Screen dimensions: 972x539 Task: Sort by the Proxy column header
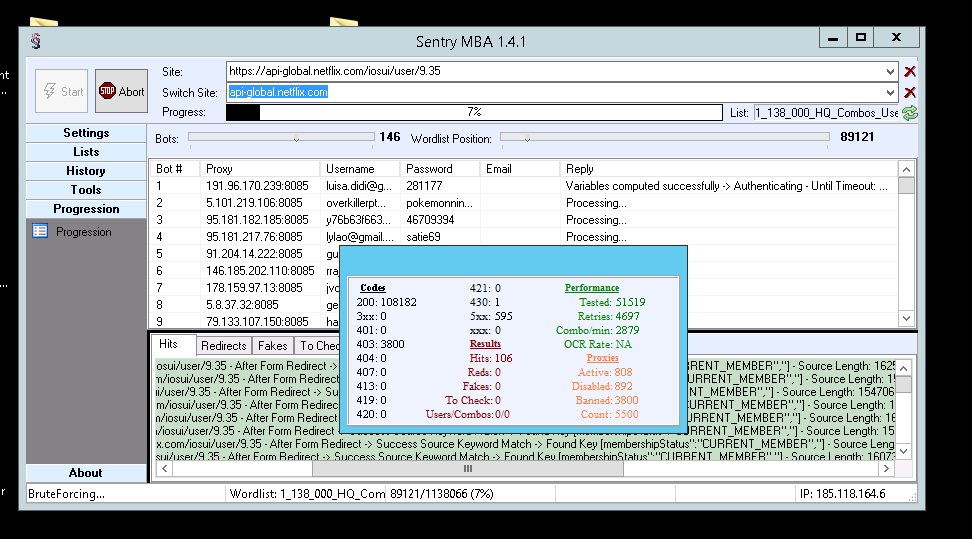260,169
